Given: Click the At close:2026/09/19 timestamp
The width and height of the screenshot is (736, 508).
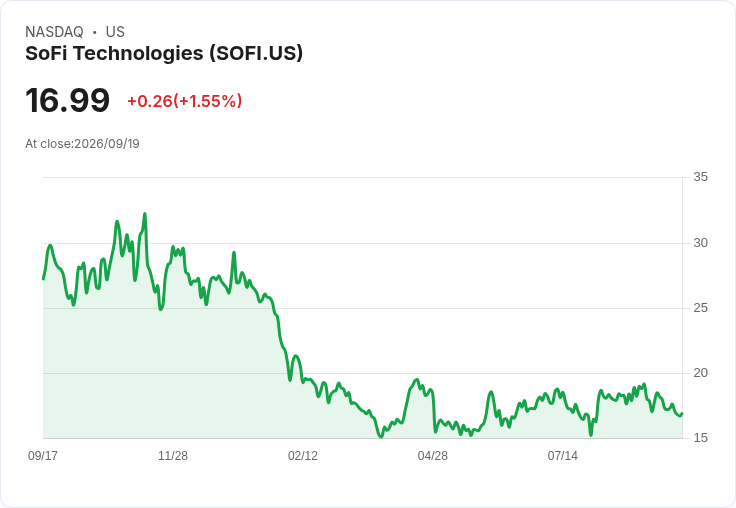Looking at the screenshot, I should click(82, 144).
